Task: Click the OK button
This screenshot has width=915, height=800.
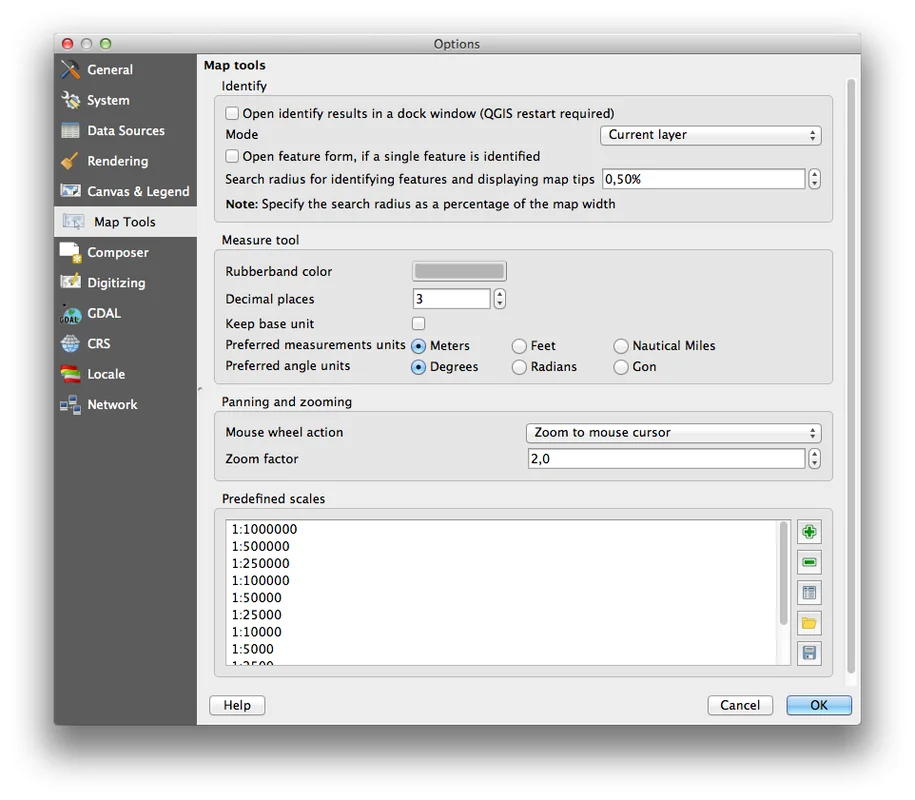Action: click(818, 705)
